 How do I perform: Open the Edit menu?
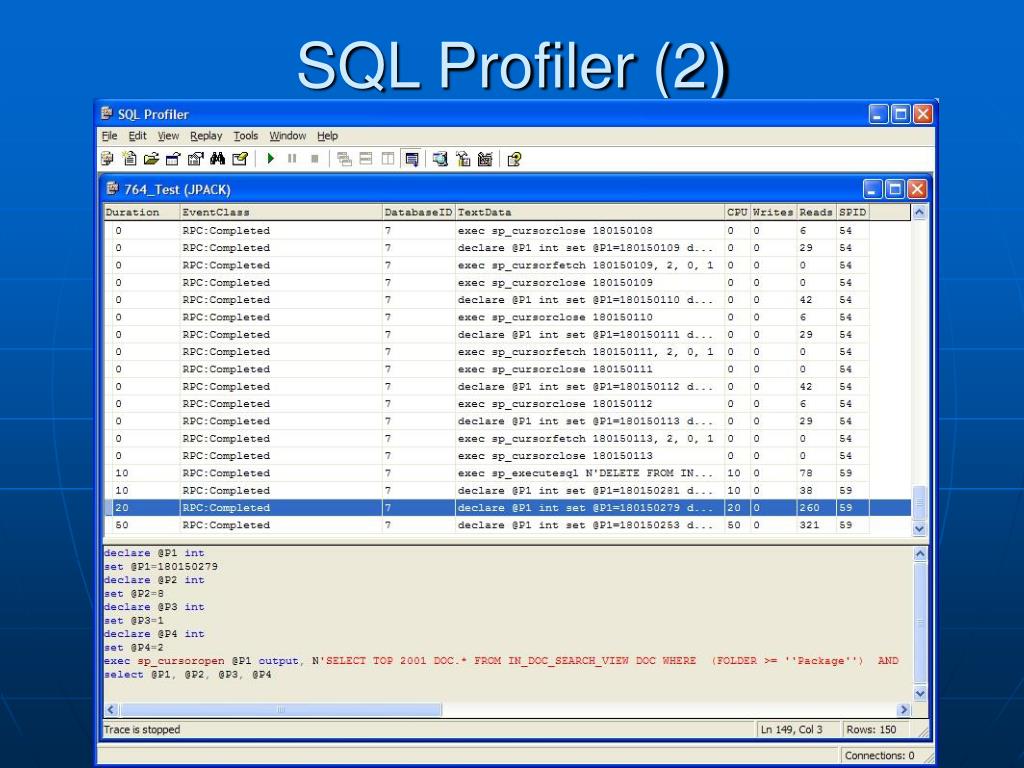click(137, 136)
